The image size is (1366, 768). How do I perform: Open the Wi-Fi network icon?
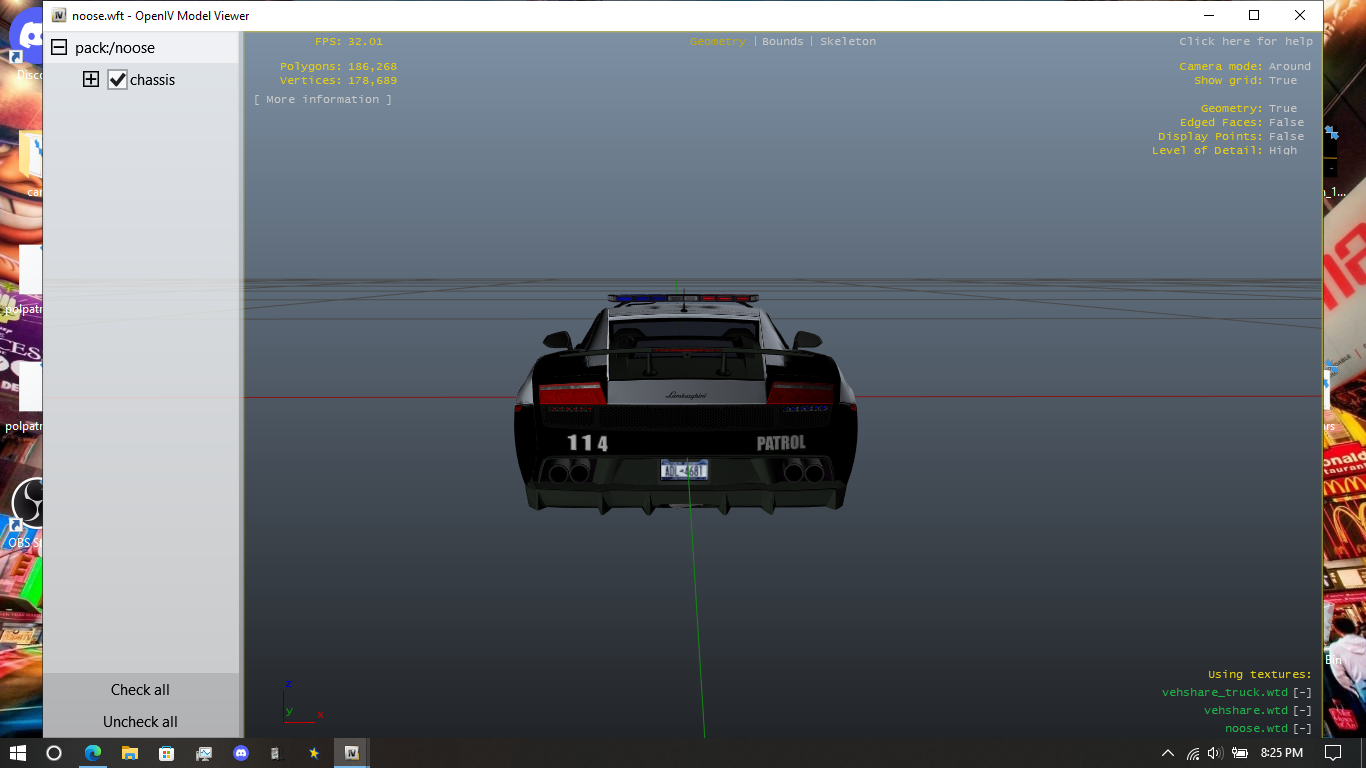click(1192, 753)
